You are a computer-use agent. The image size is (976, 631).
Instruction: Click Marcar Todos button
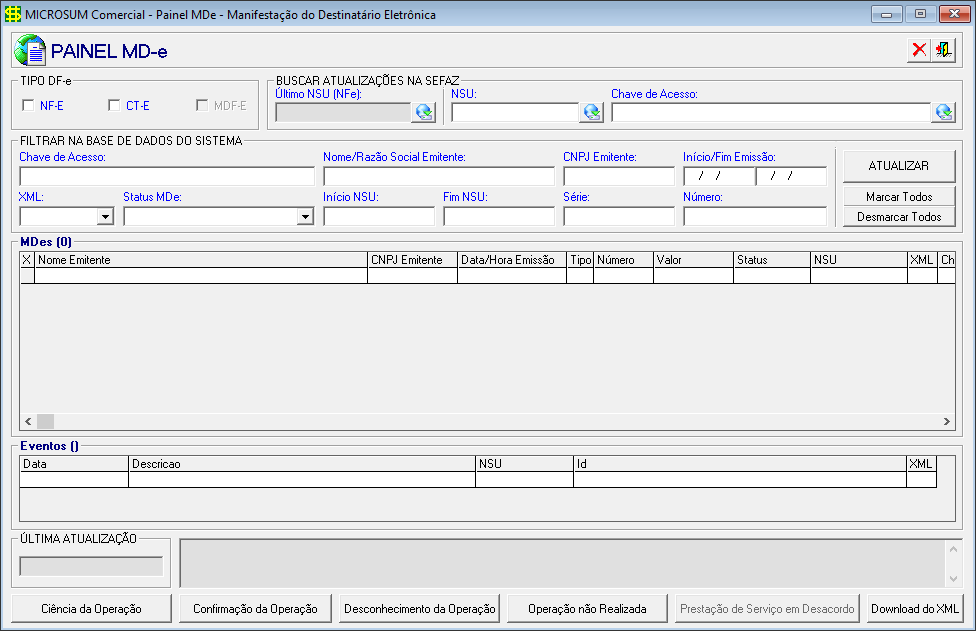tap(899, 197)
